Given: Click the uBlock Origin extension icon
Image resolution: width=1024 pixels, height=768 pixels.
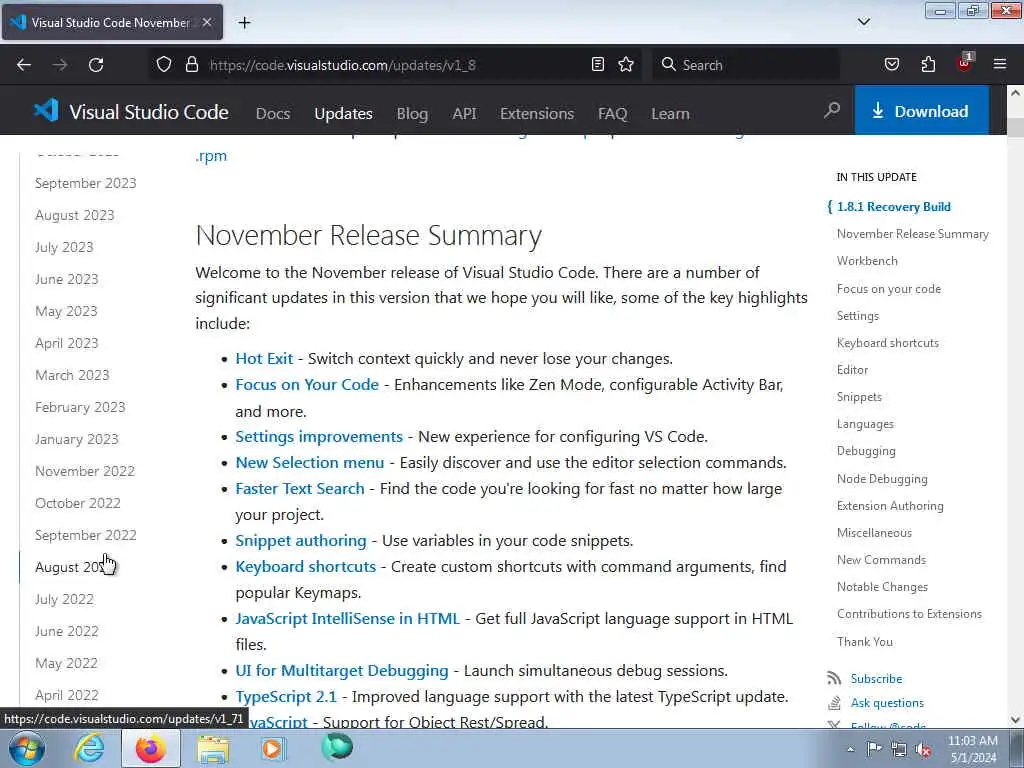Looking at the screenshot, I should (x=965, y=63).
